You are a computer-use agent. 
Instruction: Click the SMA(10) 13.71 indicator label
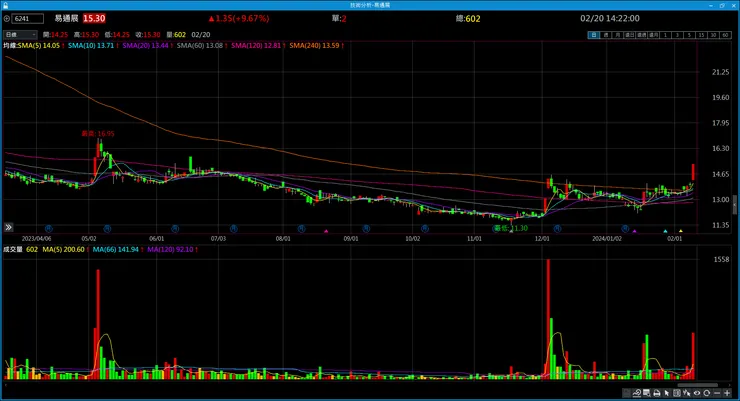pyautogui.click(x=91, y=45)
